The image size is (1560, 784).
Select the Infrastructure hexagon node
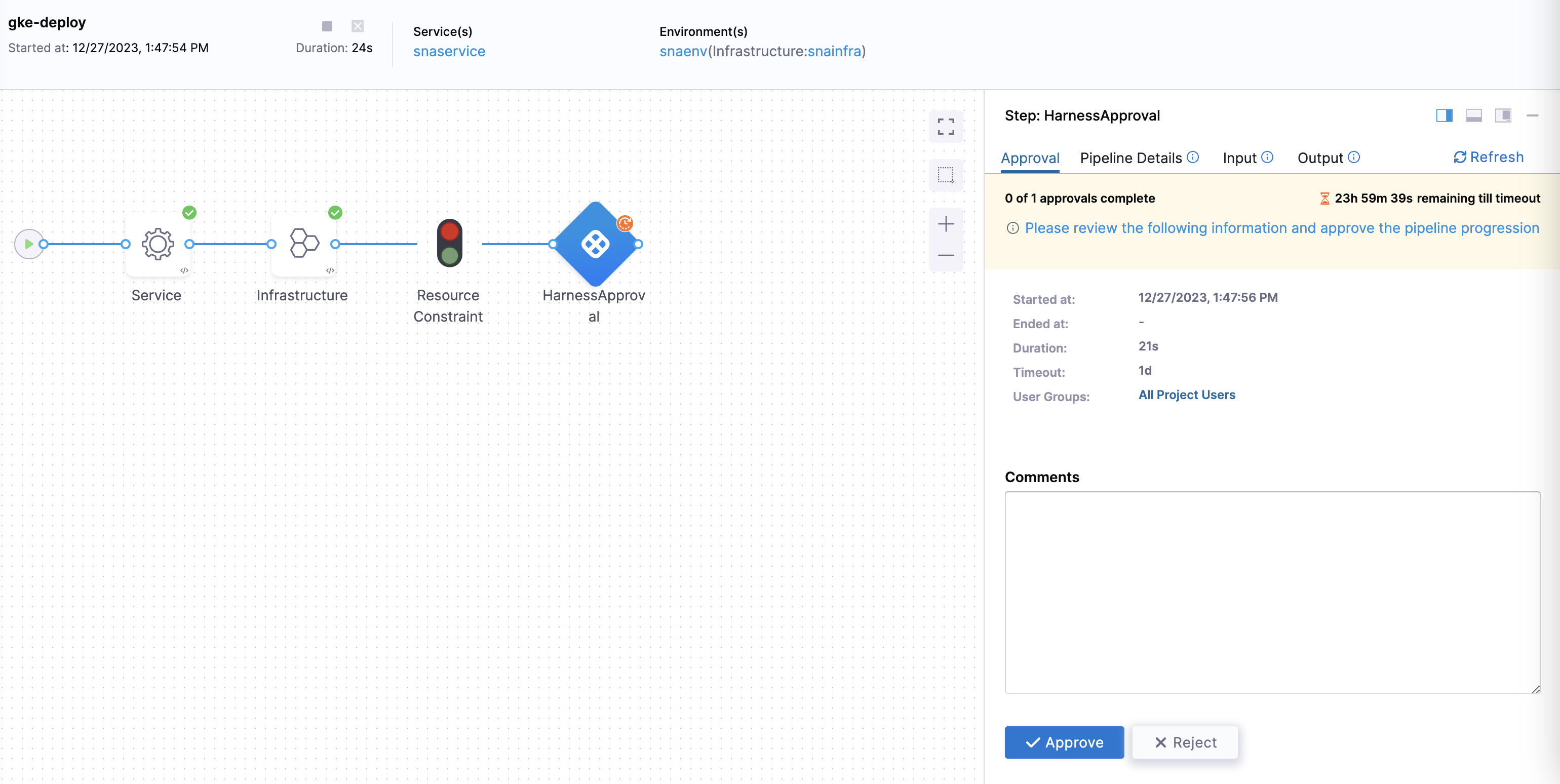coord(303,244)
